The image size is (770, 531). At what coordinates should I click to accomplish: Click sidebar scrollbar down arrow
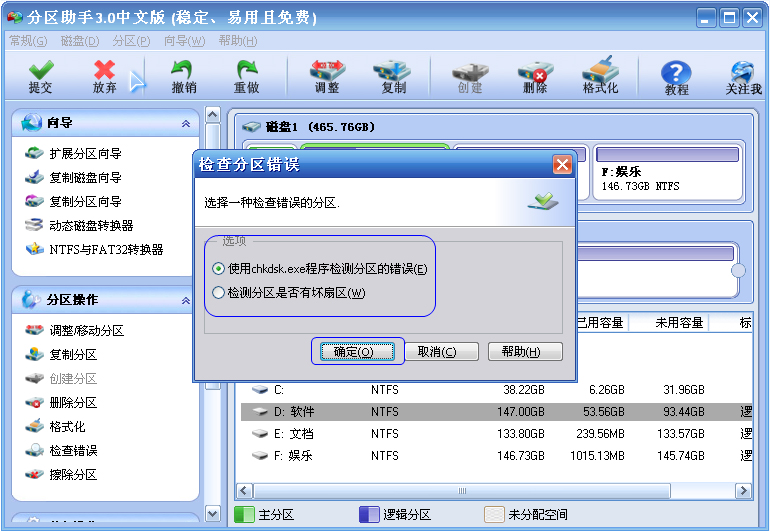coord(213,514)
